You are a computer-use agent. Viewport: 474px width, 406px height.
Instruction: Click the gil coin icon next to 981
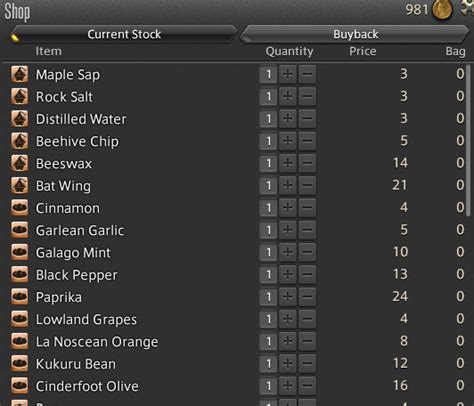pyautogui.click(x=442, y=9)
